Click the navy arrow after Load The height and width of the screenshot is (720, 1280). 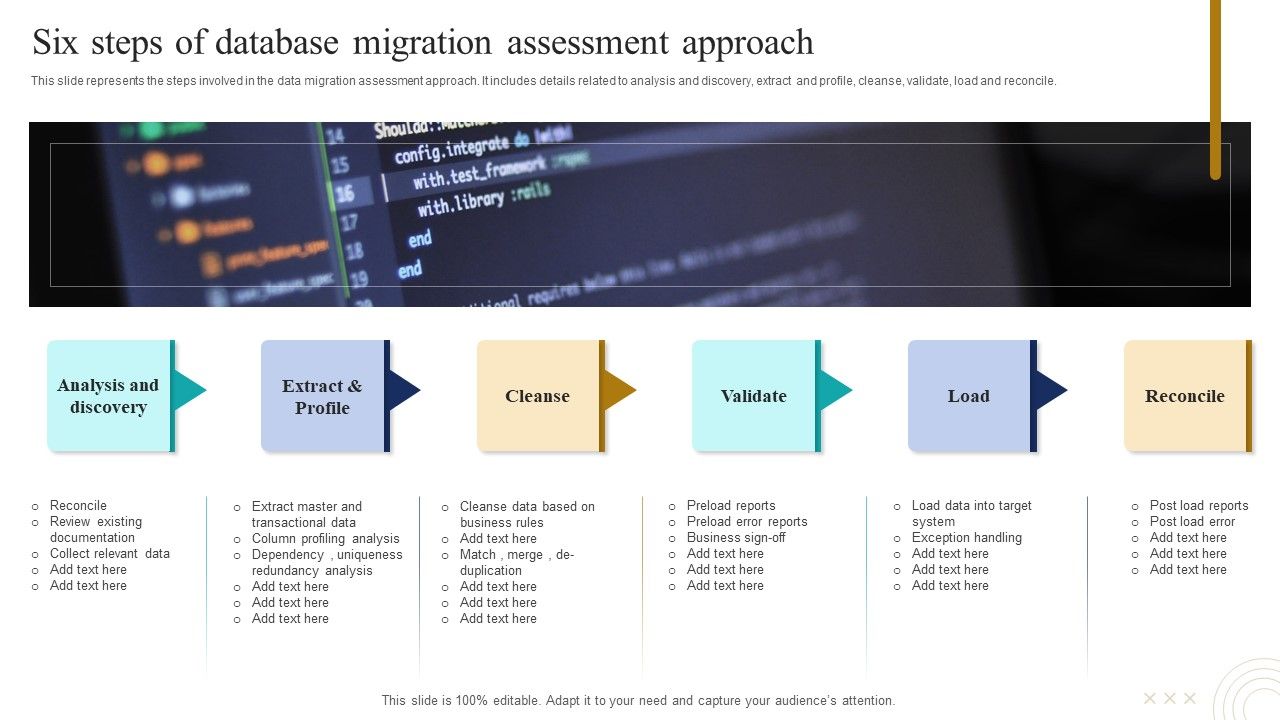[1051, 391]
